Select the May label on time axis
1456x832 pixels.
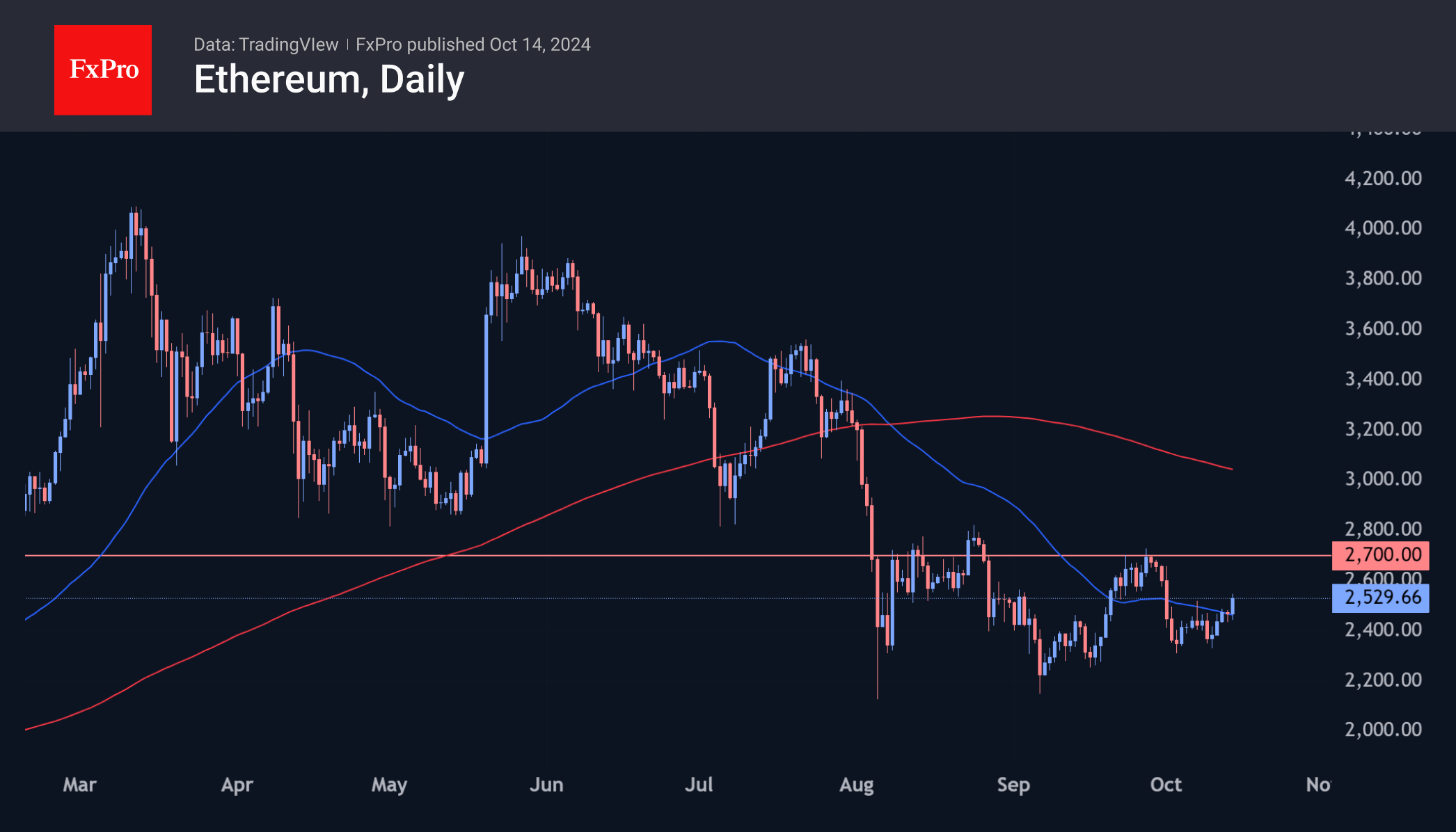coord(389,785)
